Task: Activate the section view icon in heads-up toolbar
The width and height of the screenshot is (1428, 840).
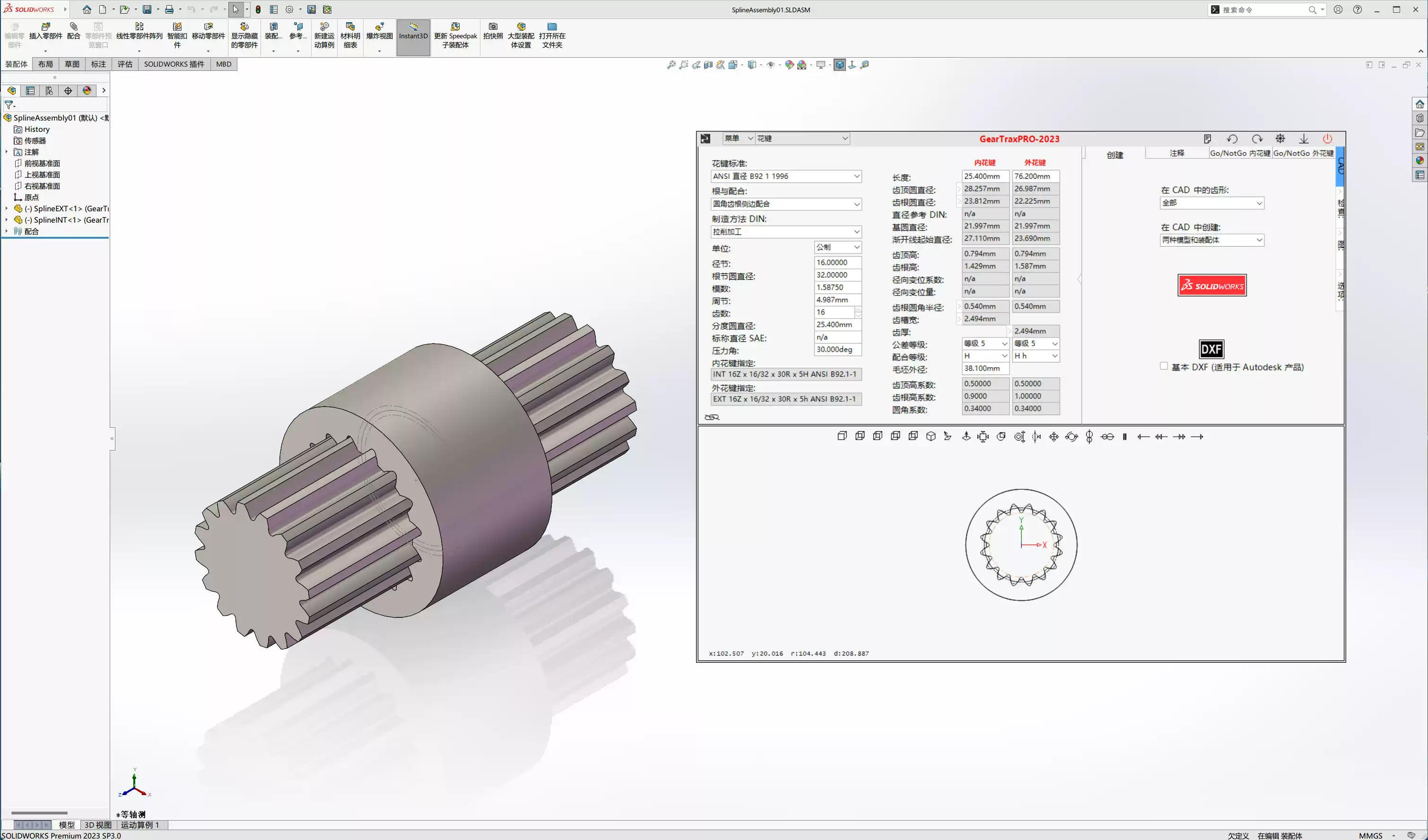Action: click(x=707, y=65)
